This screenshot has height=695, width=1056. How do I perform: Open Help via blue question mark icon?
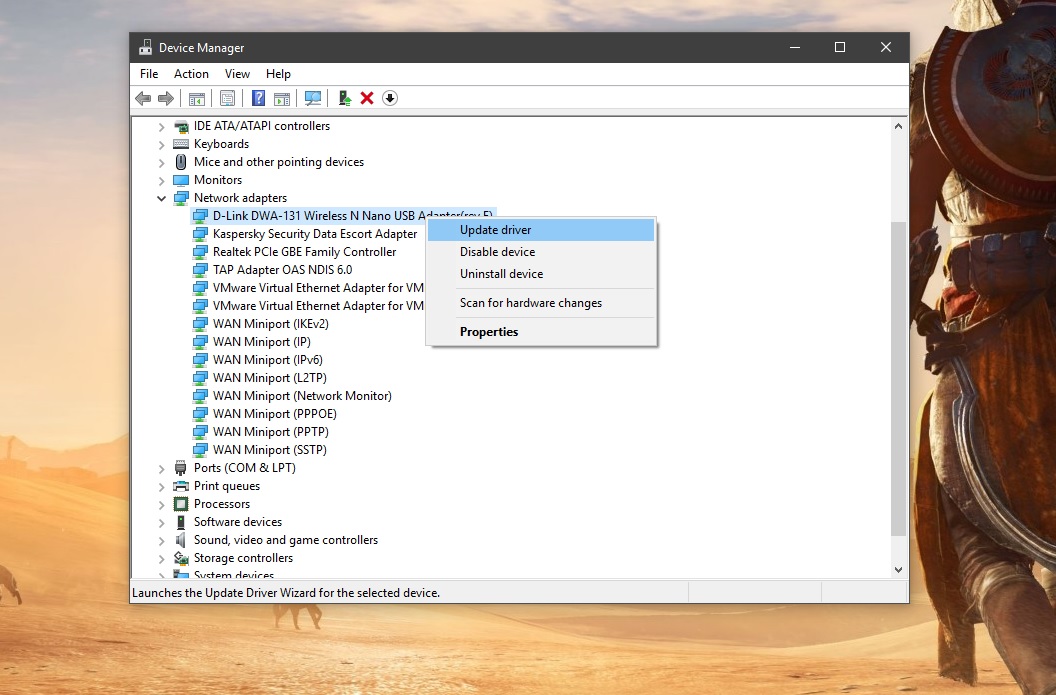click(x=258, y=98)
